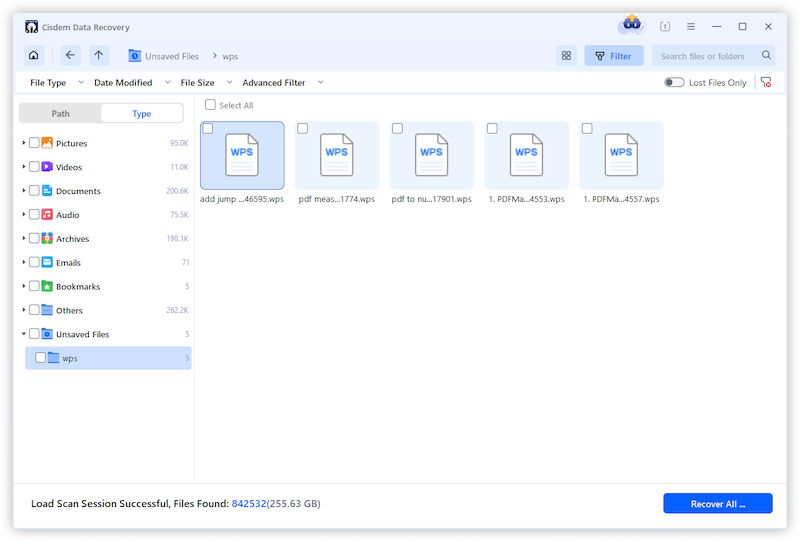Expand the Others tree node arrow
This screenshot has width=800, height=542.
[x=23, y=310]
